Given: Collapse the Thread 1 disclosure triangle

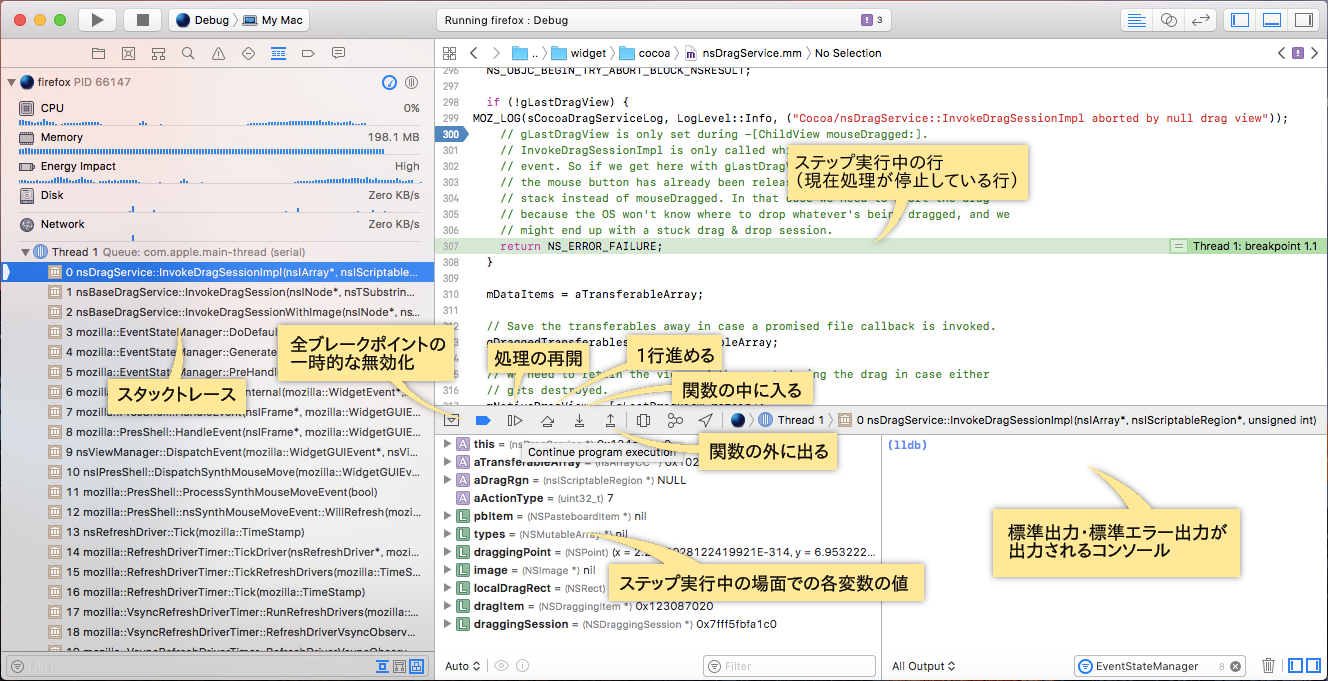Looking at the screenshot, I should (x=25, y=252).
